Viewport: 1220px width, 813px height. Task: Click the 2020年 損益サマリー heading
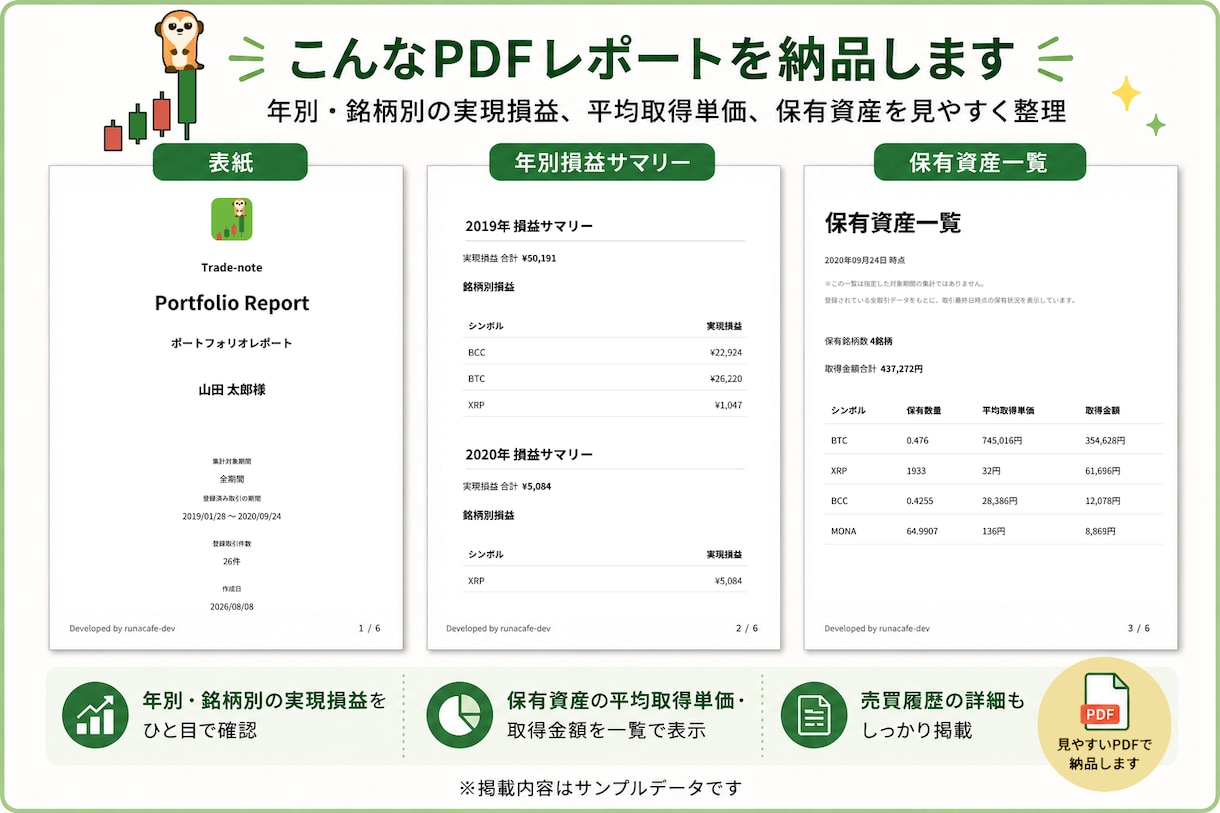click(529, 454)
